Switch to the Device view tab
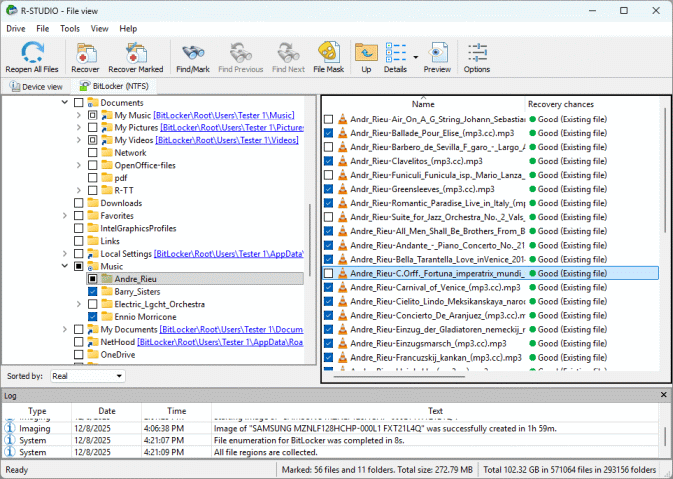The height and width of the screenshot is (479, 673). 37,87
